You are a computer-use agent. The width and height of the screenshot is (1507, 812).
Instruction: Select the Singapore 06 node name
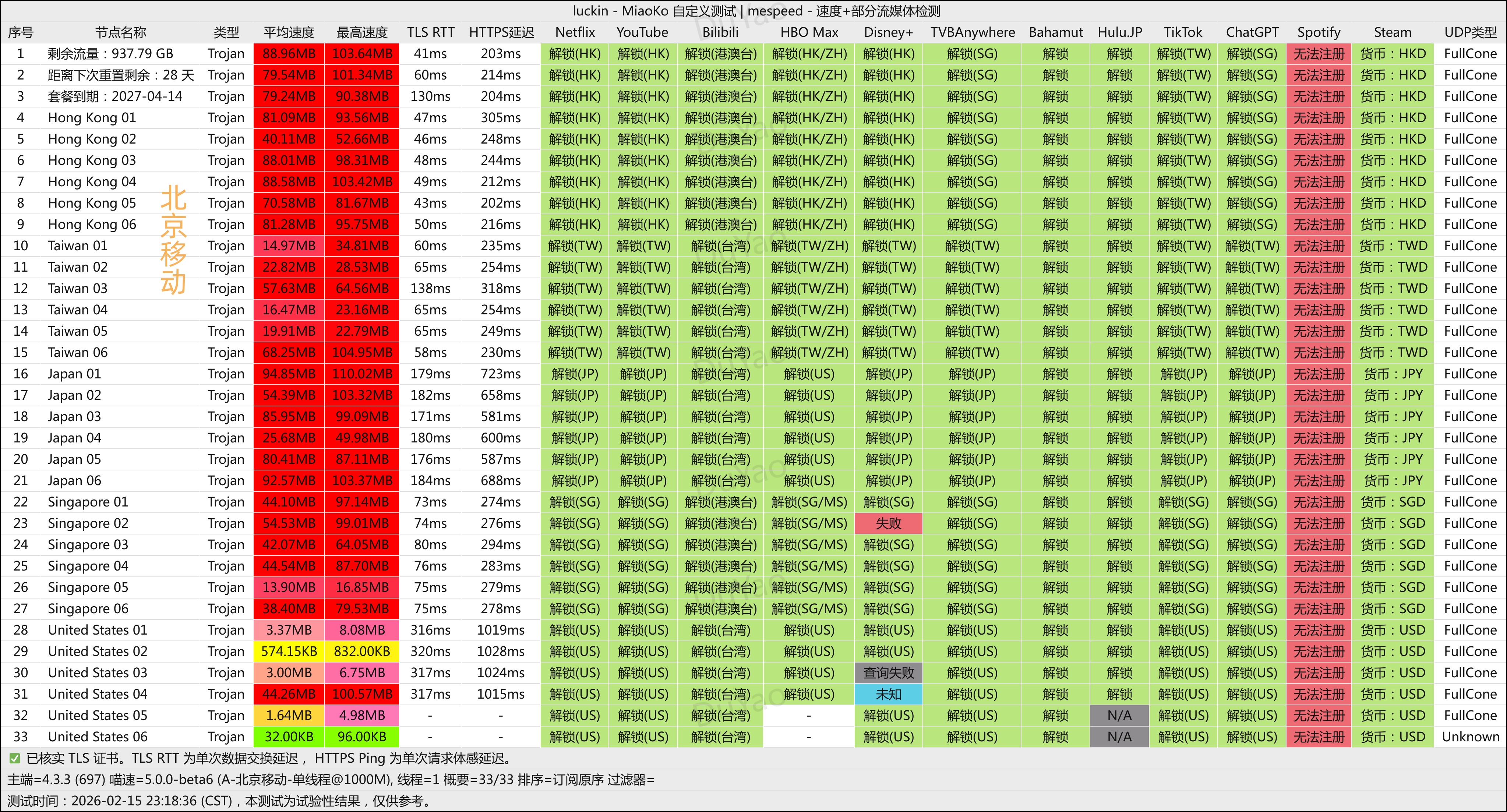88,609
